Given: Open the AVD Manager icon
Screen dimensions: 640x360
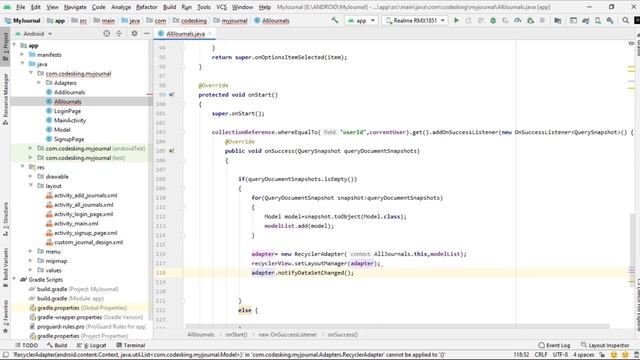Looking at the screenshot, I should tap(598, 20).
